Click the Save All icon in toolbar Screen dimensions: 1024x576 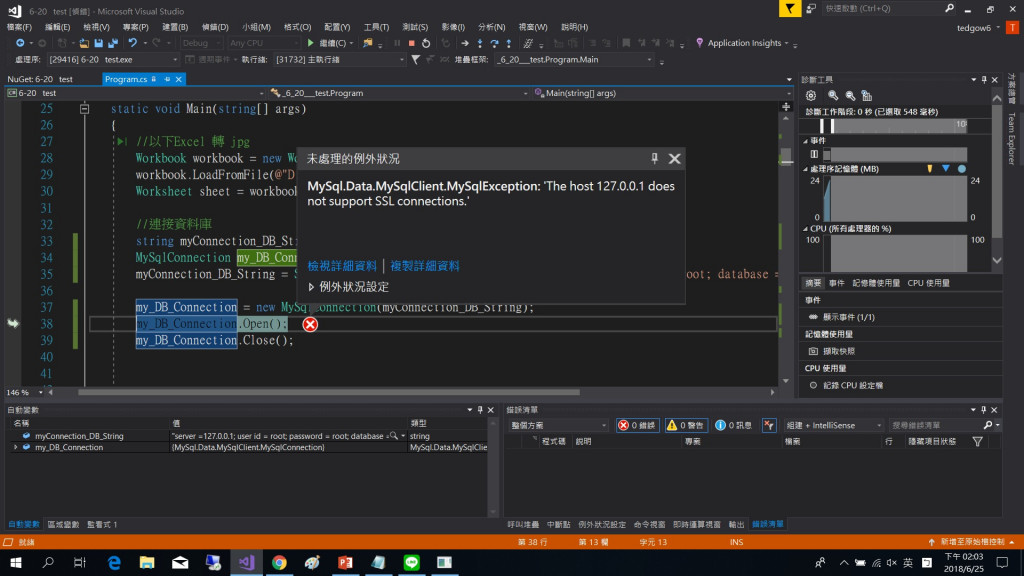112,43
